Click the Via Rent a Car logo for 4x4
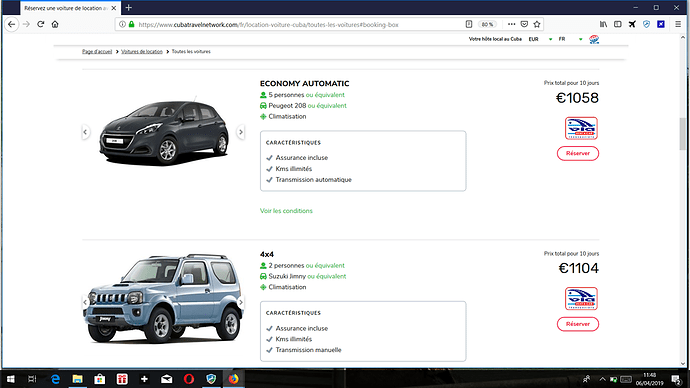This screenshot has height=388, width=690. (x=581, y=298)
